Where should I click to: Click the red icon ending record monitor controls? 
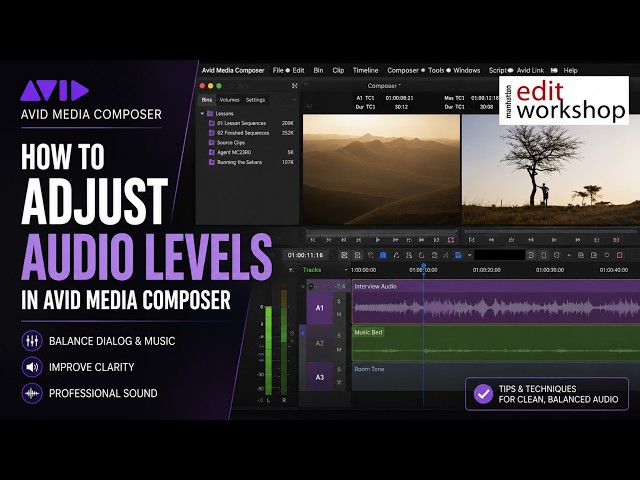tap(616, 240)
